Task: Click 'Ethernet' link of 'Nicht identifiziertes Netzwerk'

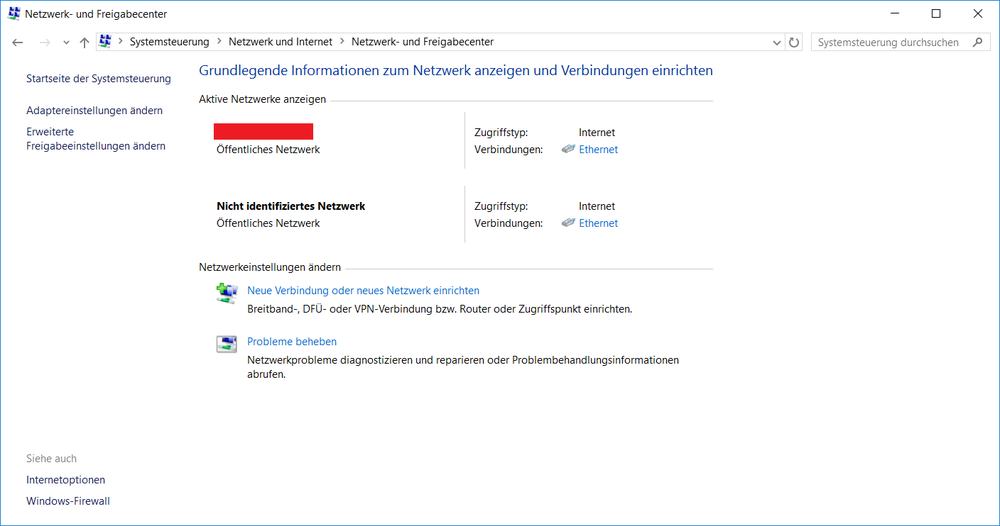Action: pyautogui.click(x=598, y=223)
